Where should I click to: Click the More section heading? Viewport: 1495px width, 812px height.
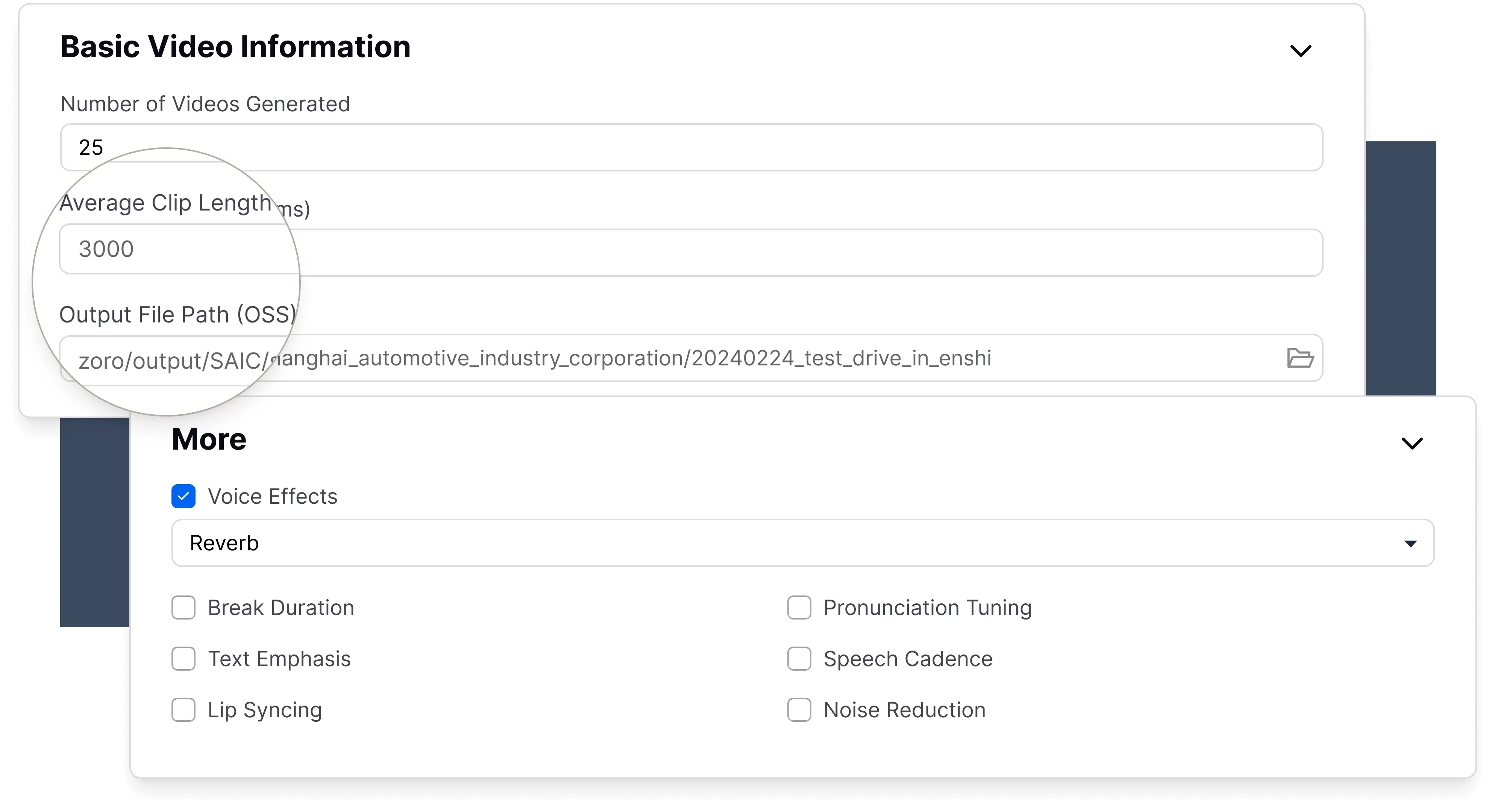point(209,439)
